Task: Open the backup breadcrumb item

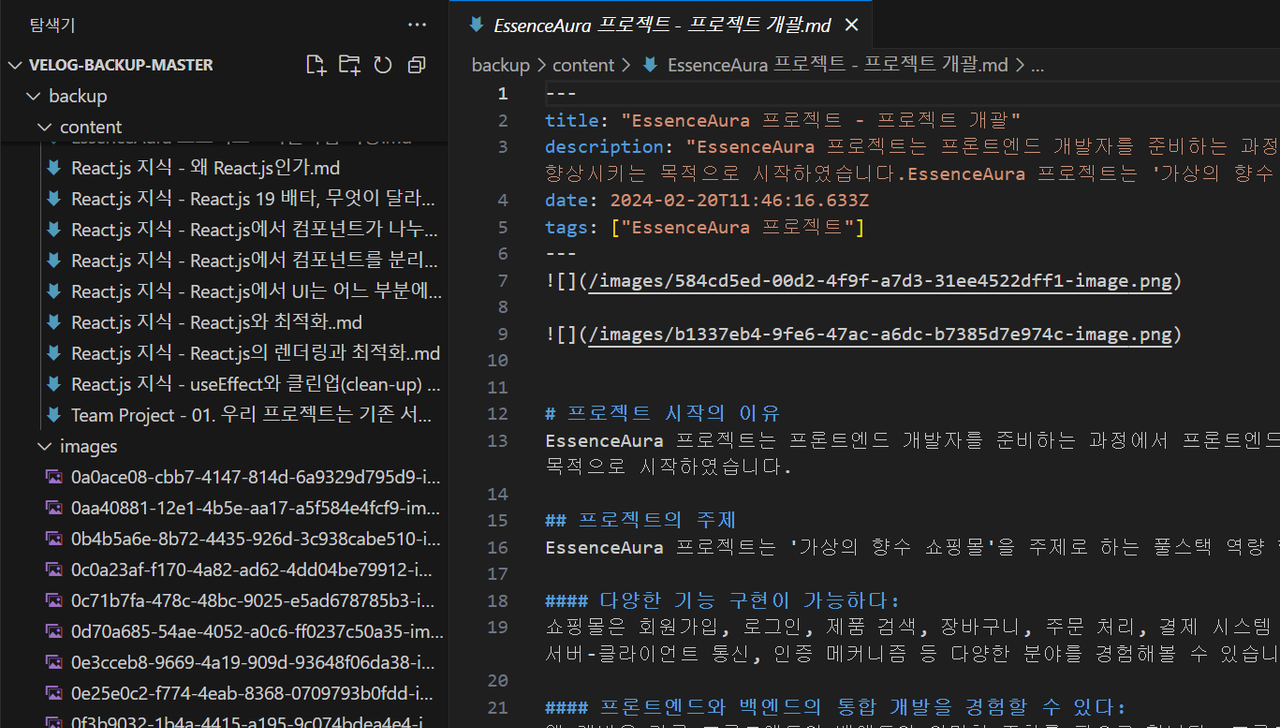Action: pos(499,64)
